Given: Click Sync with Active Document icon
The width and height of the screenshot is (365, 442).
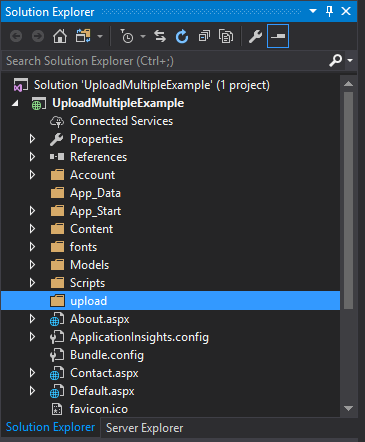Looking at the screenshot, I should (160, 36).
